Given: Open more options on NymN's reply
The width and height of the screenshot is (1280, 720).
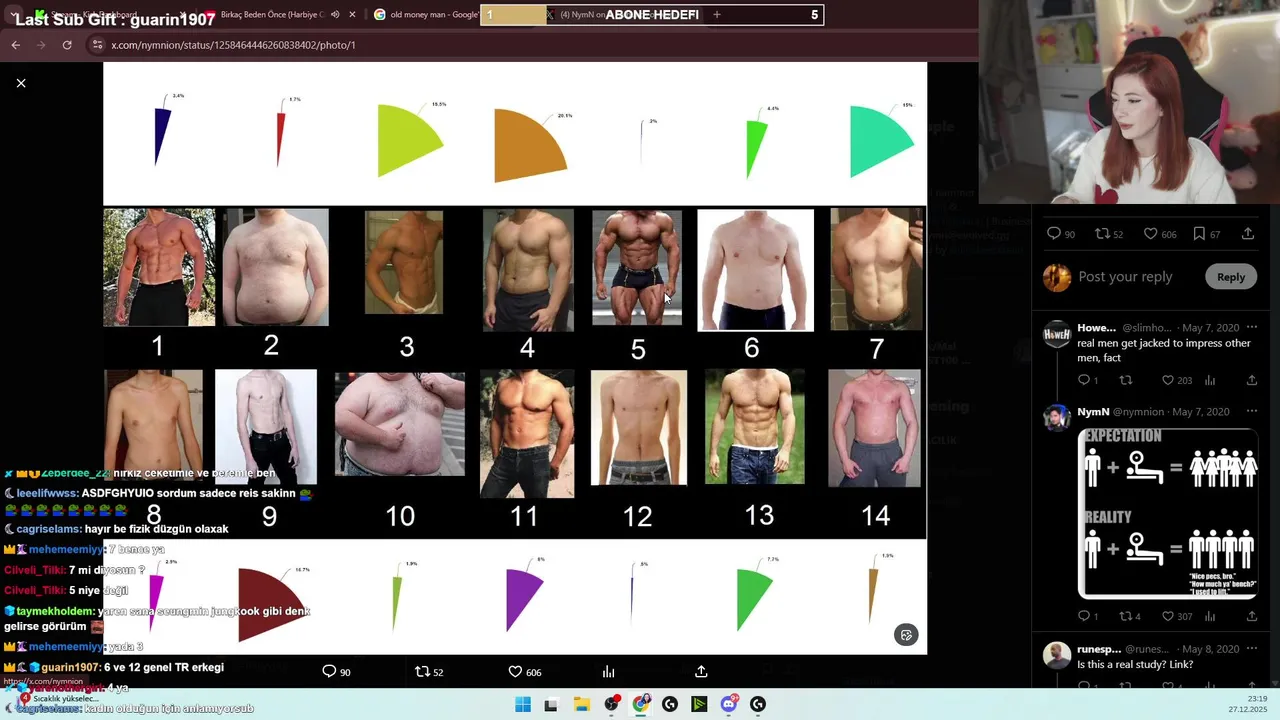Looking at the screenshot, I should (1251, 411).
